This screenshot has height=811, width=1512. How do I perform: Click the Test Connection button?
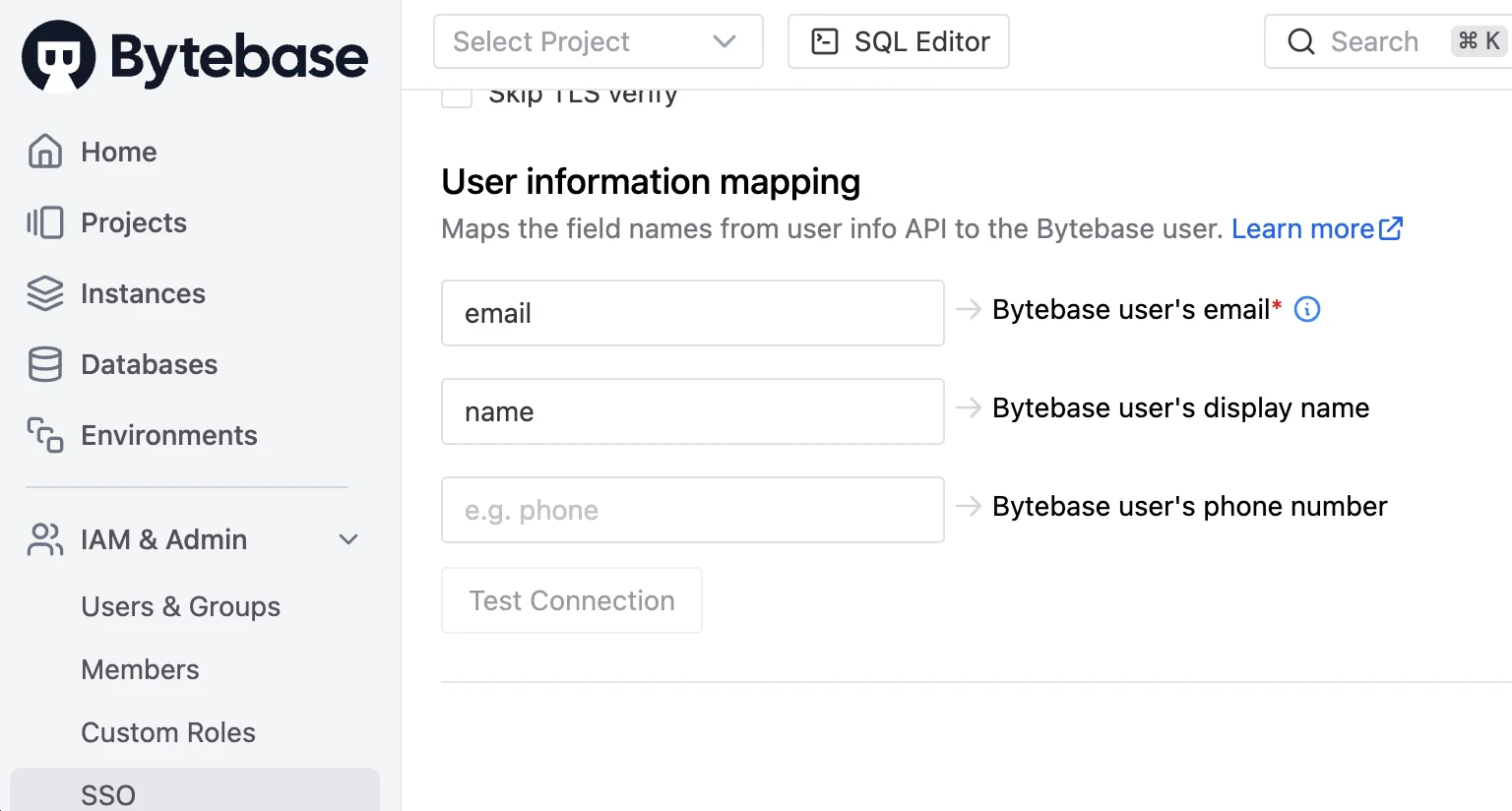(571, 600)
